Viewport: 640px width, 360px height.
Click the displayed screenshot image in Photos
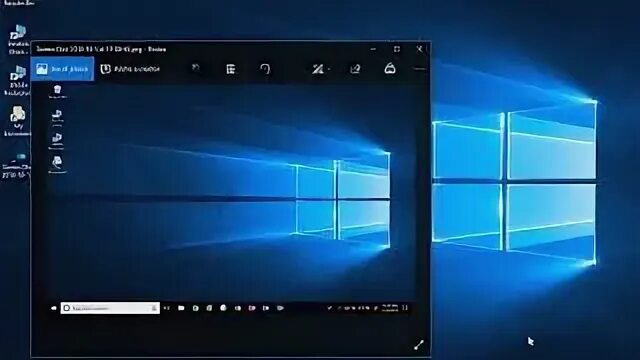(231, 200)
